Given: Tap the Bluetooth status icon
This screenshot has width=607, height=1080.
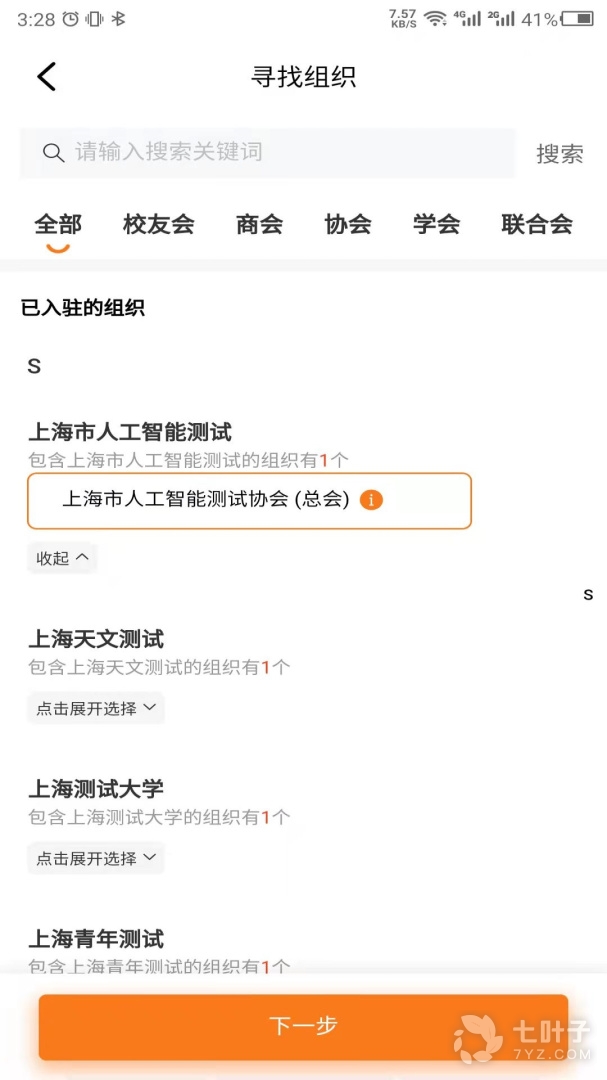Looking at the screenshot, I should point(119,19).
